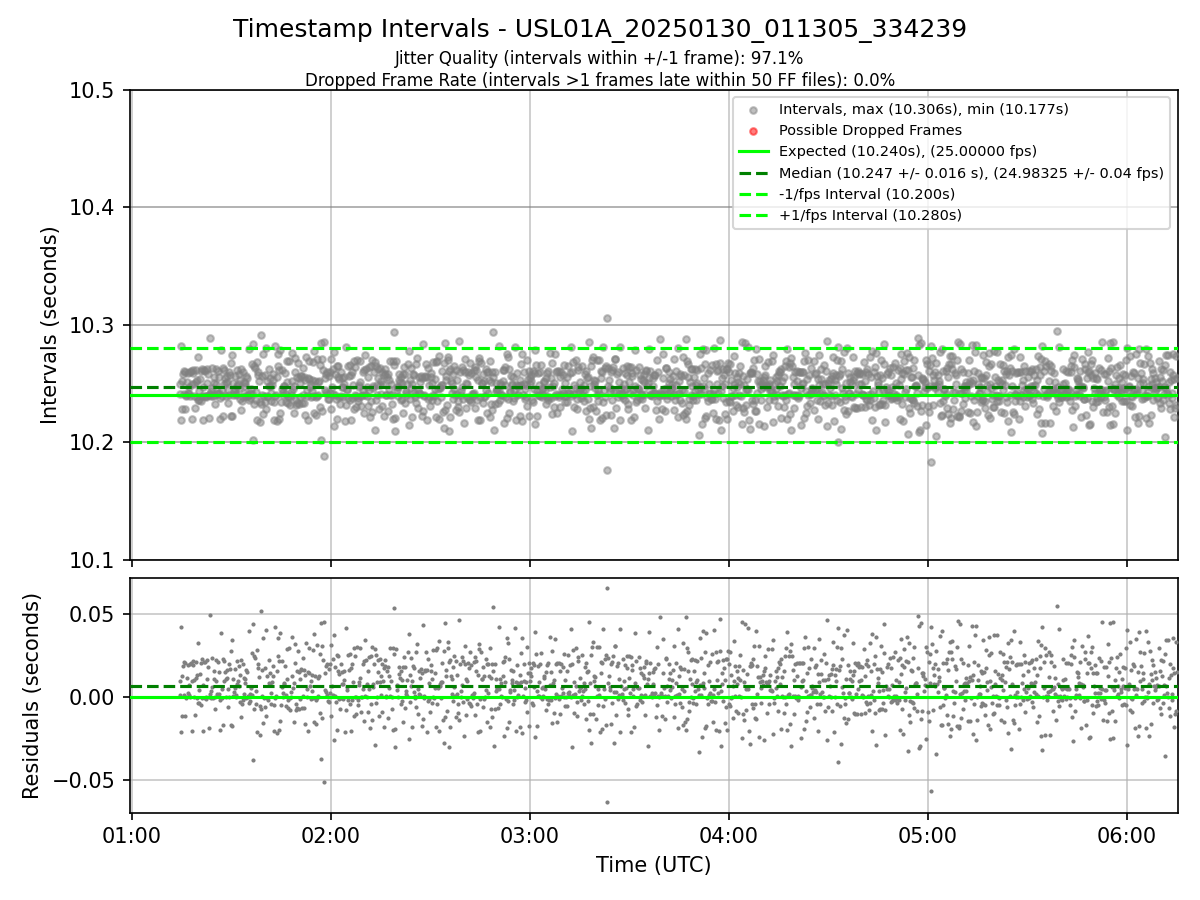Click the highest residual point near 03:23
Image resolution: width=1200 pixels, height=900 pixels.
(607, 588)
